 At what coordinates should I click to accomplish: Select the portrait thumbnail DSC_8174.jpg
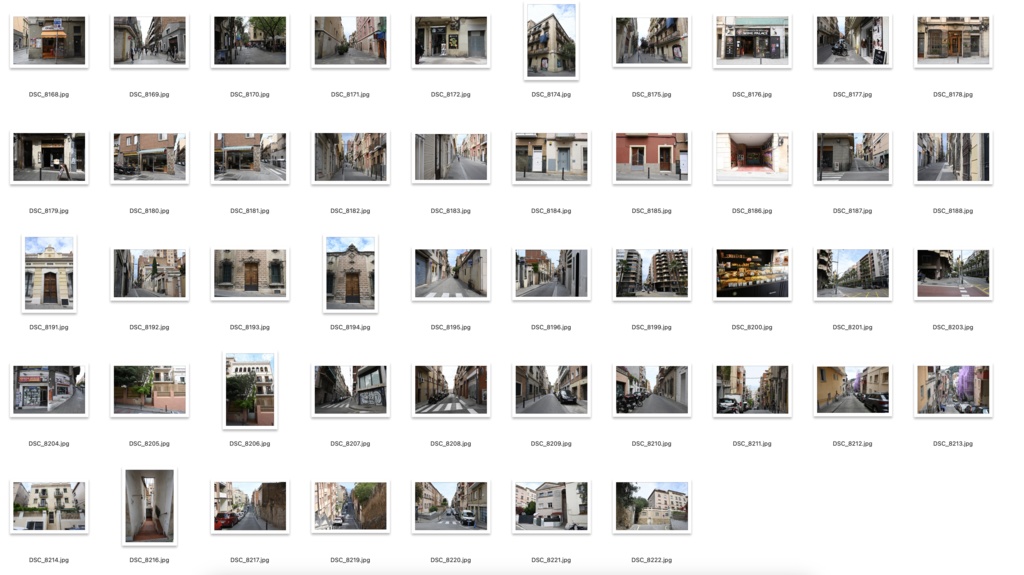(551, 41)
